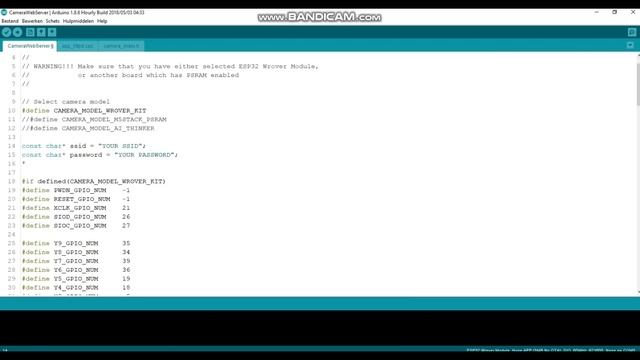Image resolution: width=640 pixels, height=360 pixels.
Task: Close the Arduino window
Action: pyautogui.click(x=633, y=13)
